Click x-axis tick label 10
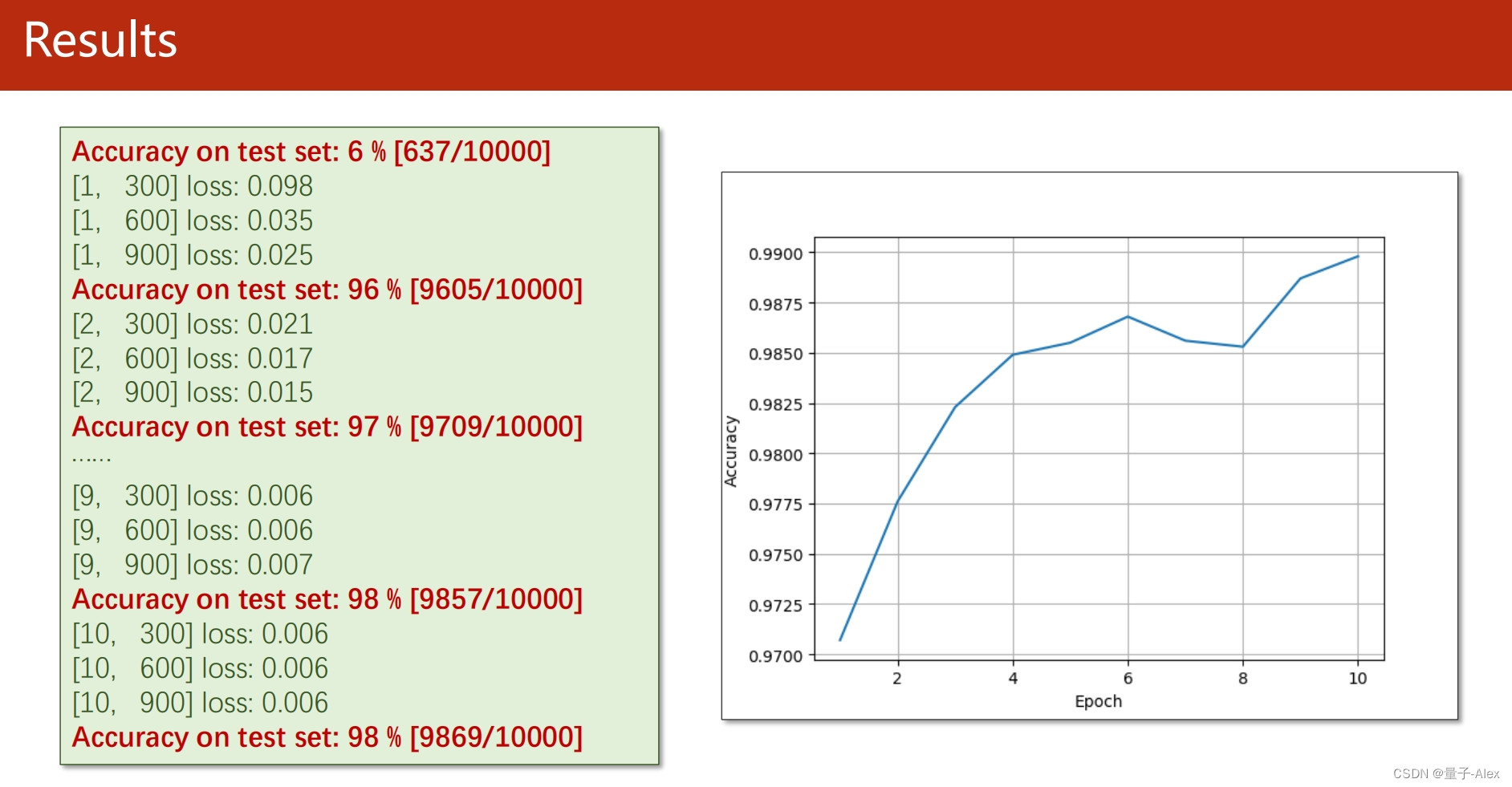 click(1358, 679)
